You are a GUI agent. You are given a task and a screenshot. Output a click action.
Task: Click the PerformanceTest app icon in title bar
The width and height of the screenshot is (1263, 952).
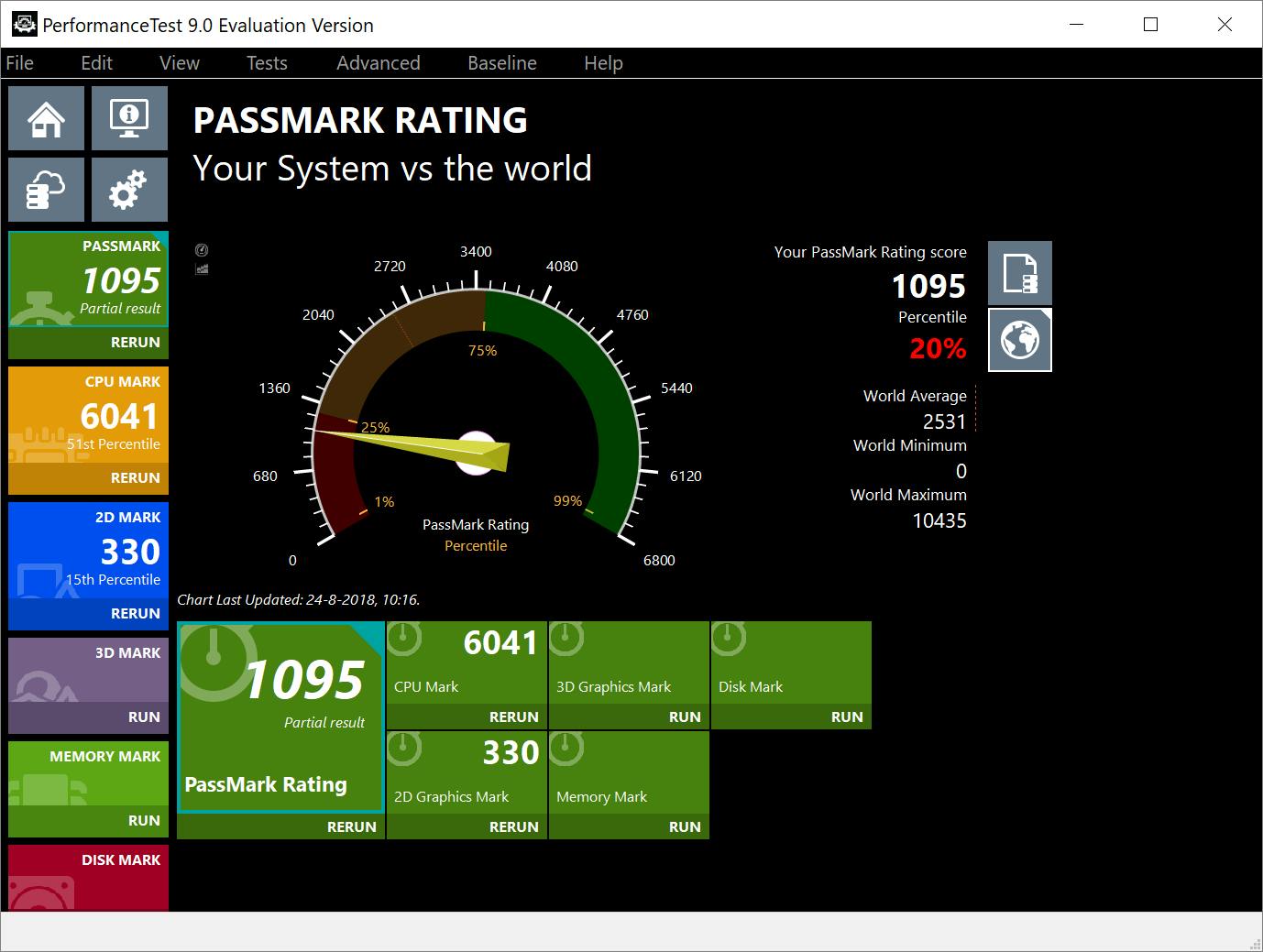[x=25, y=25]
